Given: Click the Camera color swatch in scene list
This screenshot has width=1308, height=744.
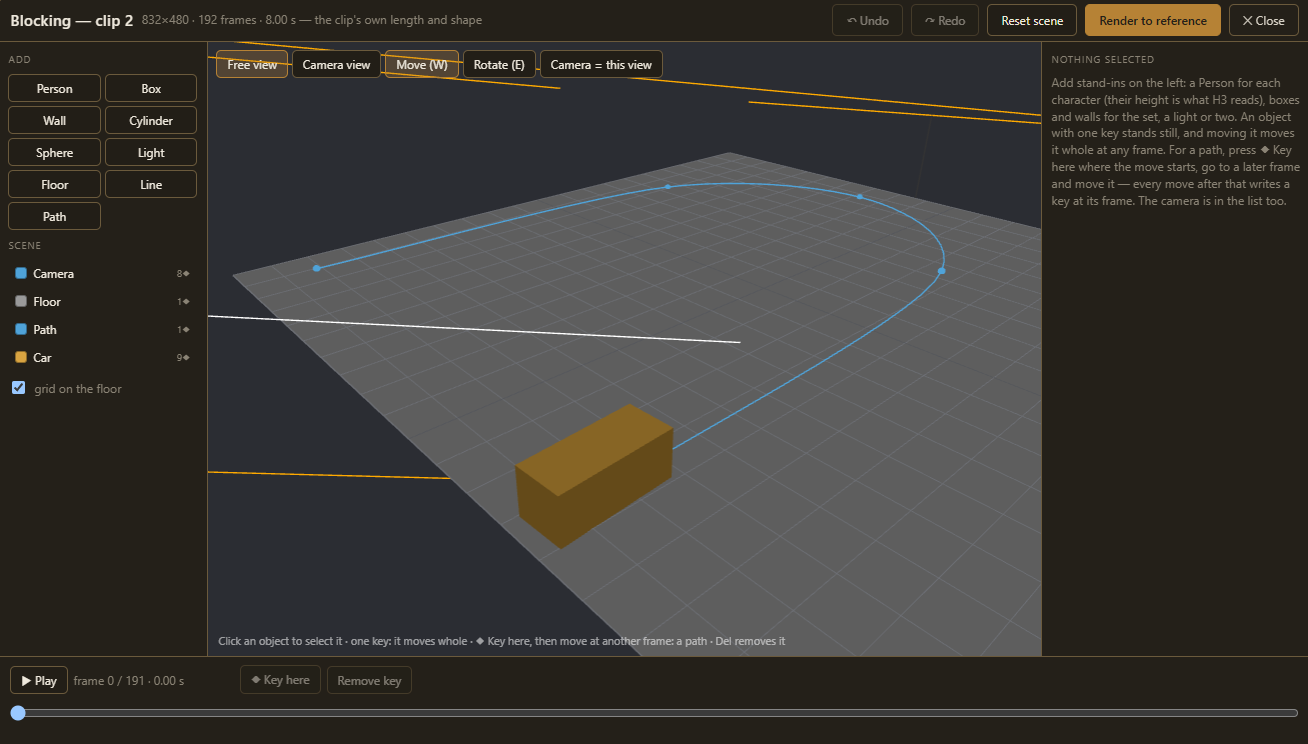Looking at the screenshot, I should click(21, 273).
